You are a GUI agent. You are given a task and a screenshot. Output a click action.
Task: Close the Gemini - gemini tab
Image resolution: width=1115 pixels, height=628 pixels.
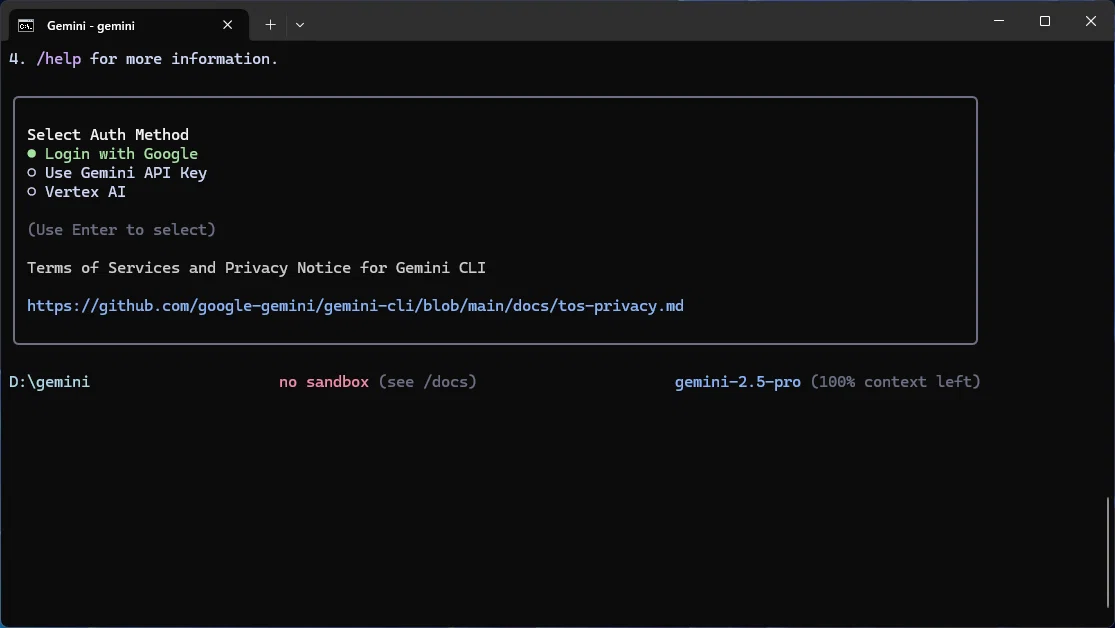coord(228,25)
